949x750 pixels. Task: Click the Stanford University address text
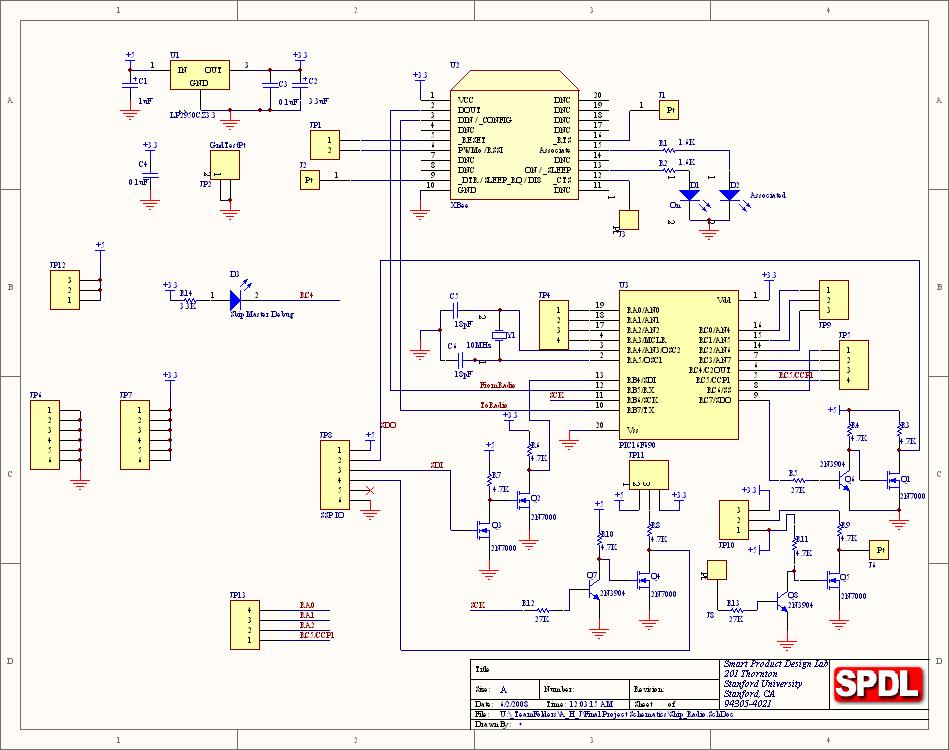(762, 684)
